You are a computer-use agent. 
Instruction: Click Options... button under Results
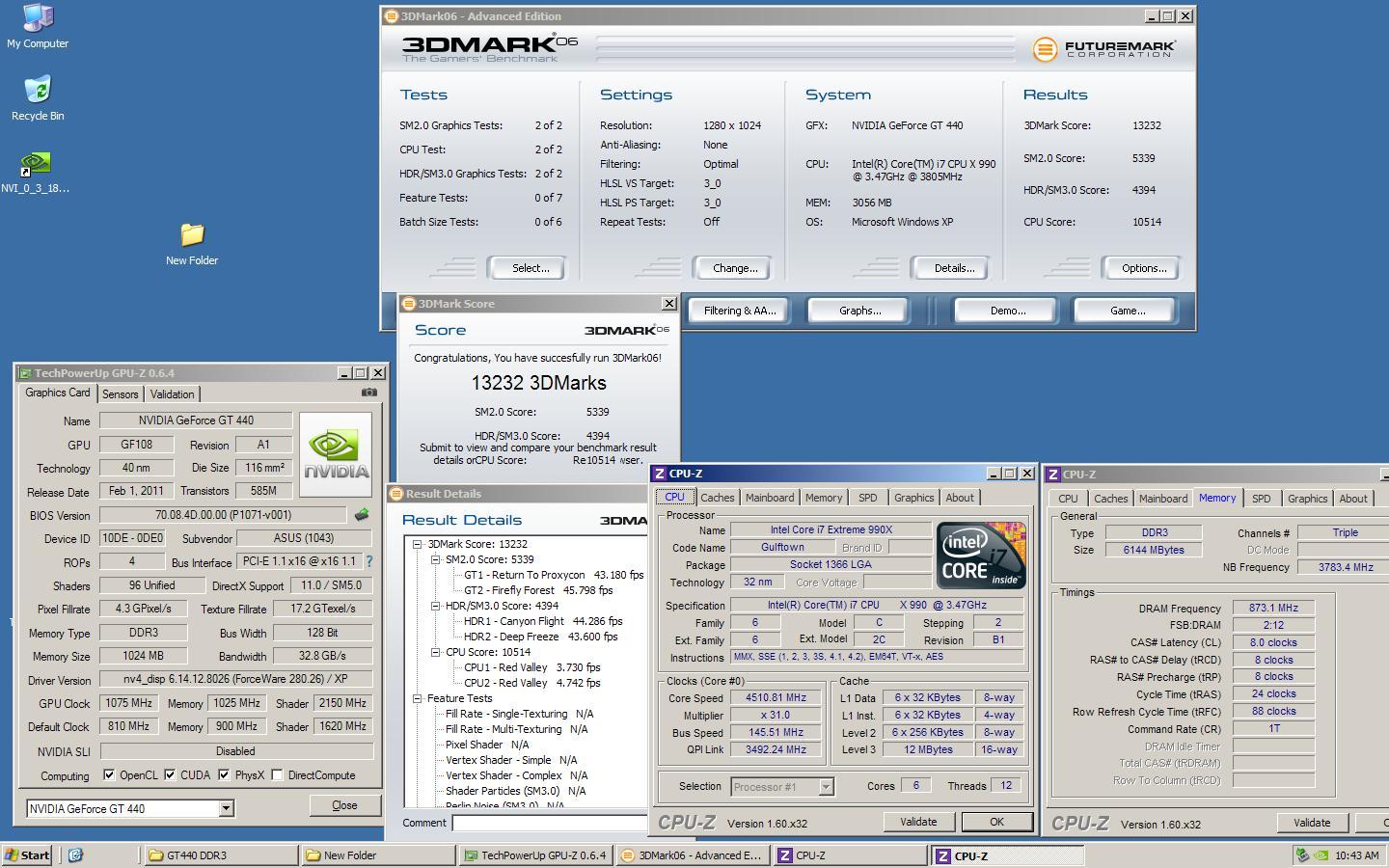(x=1141, y=268)
